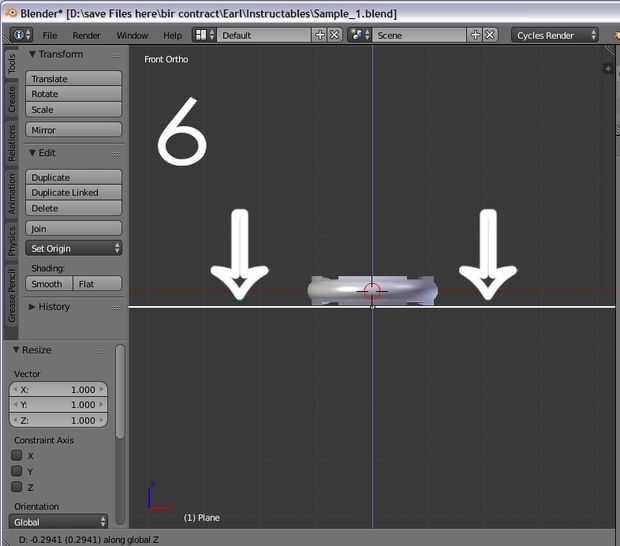Increase Vector Z with right arrow

coord(102,420)
